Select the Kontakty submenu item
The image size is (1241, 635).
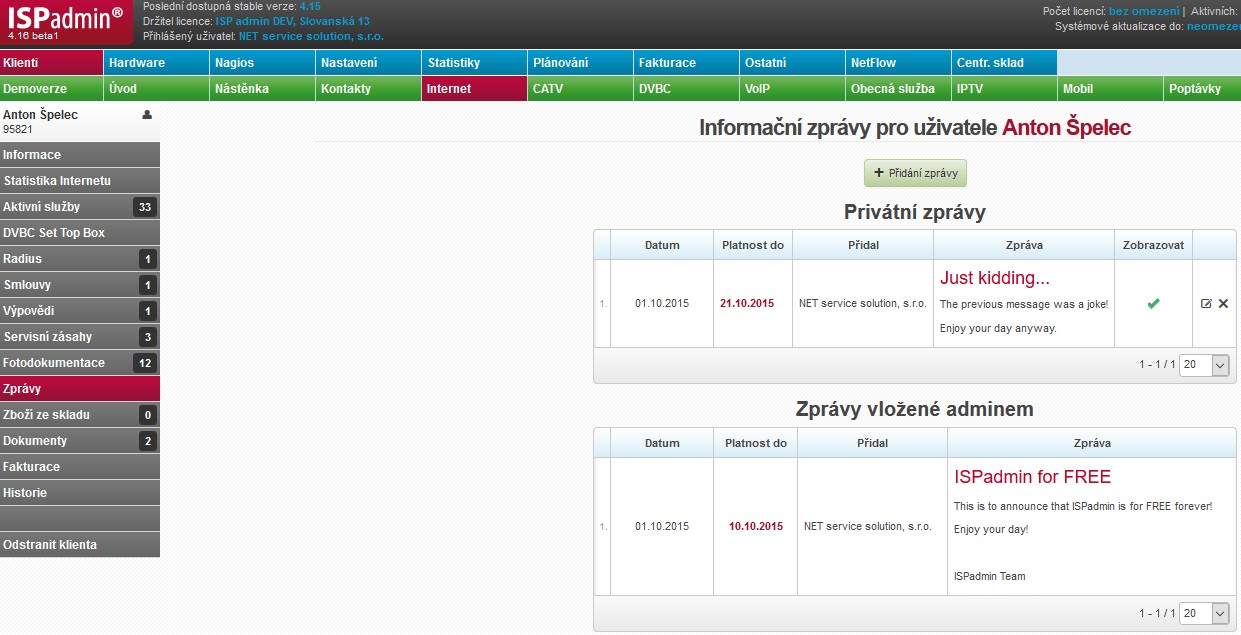[369, 88]
